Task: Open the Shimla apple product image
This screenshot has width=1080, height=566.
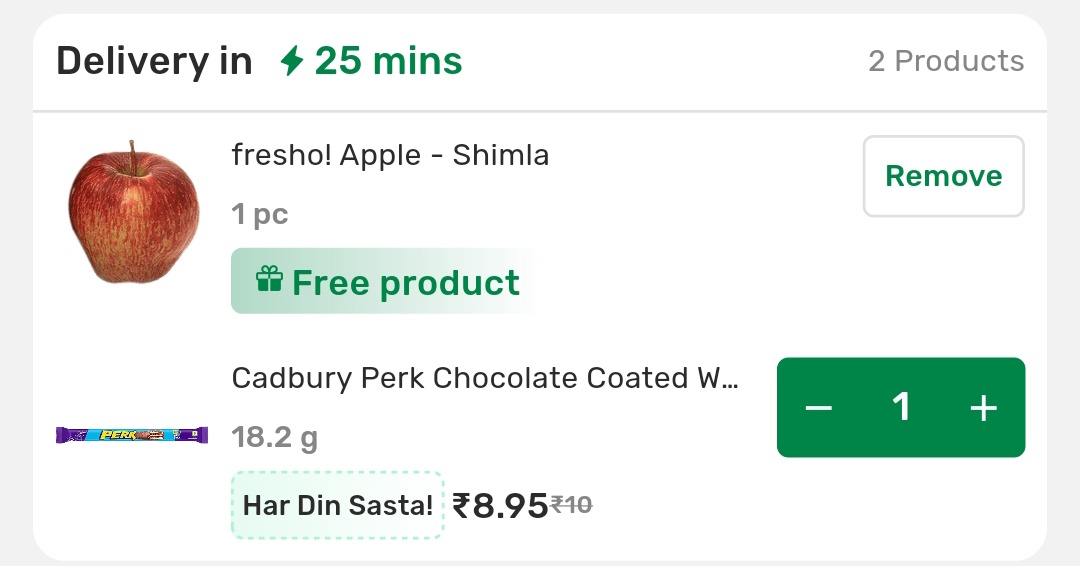Action: pyautogui.click(x=133, y=212)
